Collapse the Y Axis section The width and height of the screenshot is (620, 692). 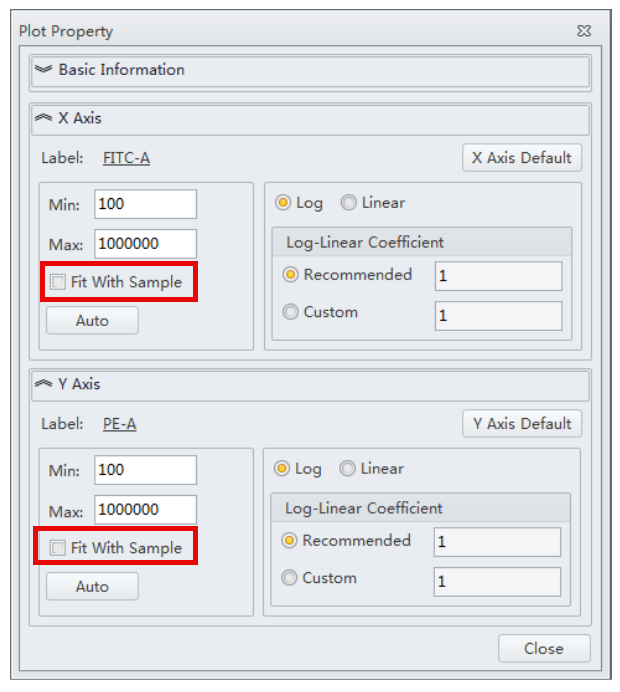43,384
